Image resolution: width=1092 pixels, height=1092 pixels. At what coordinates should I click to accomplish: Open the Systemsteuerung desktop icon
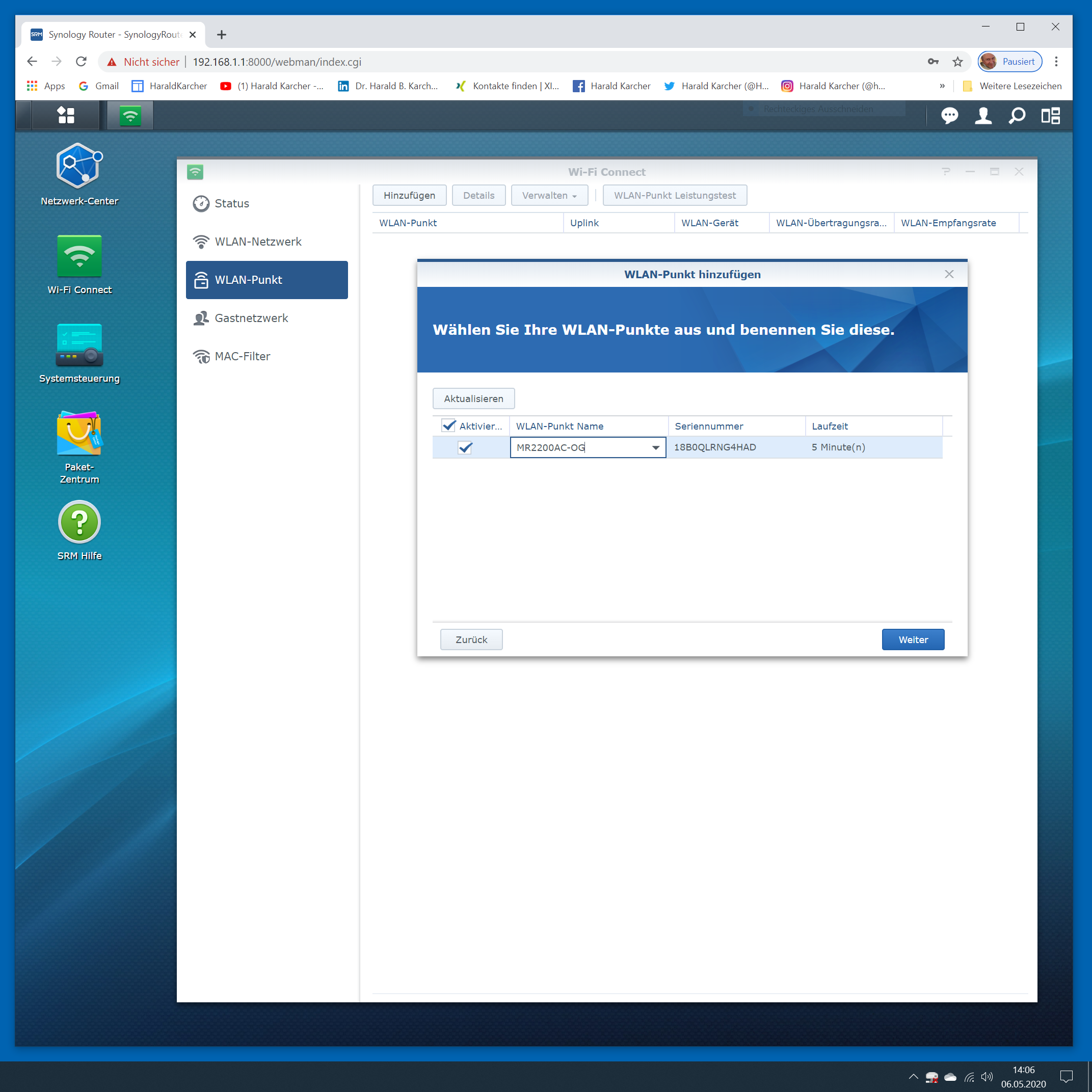coord(79,344)
